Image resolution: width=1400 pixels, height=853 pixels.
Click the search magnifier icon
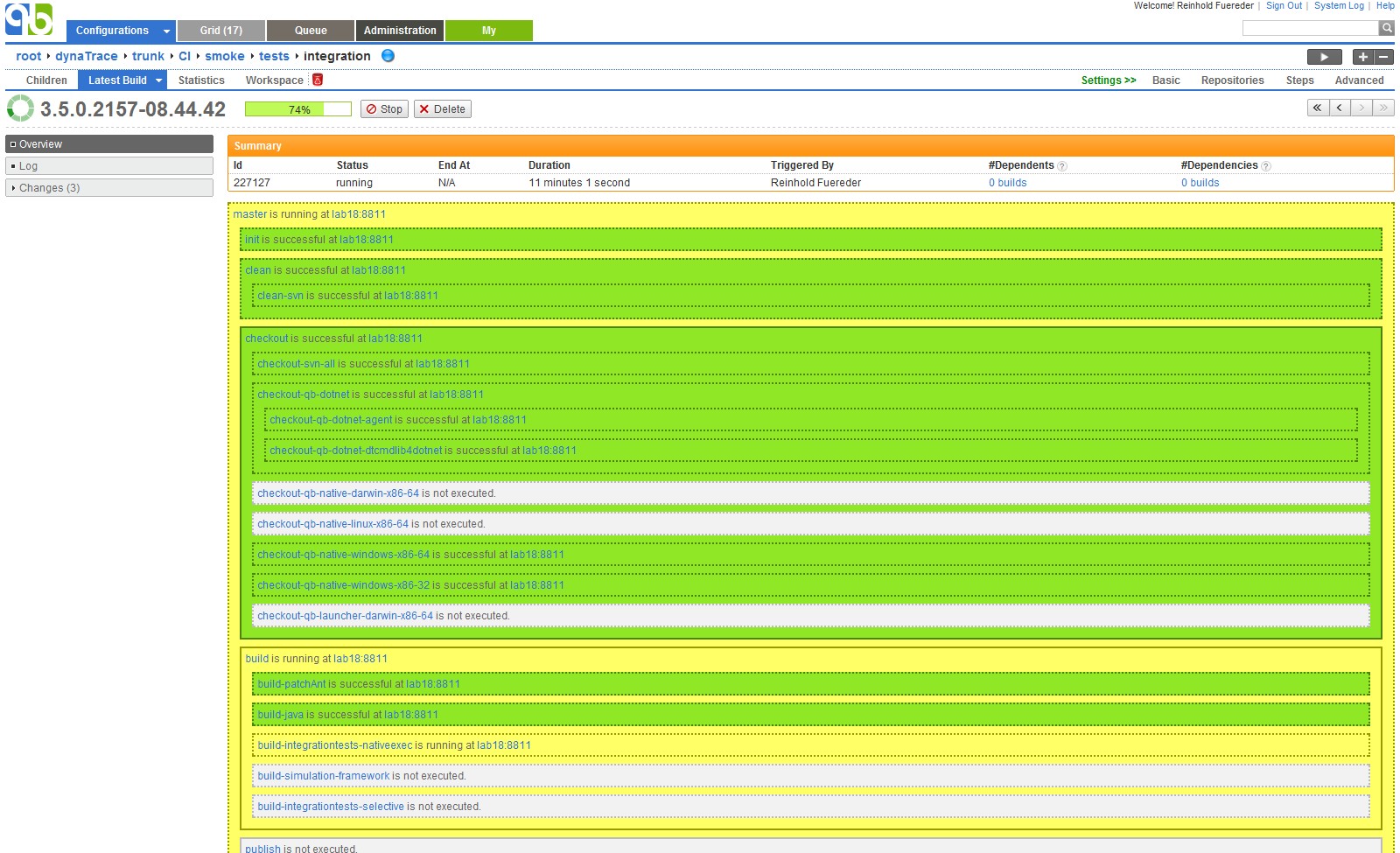pos(1387,28)
